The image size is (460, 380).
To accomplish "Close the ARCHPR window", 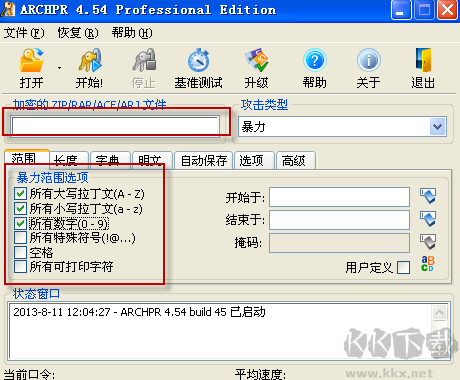I will pos(447,10).
